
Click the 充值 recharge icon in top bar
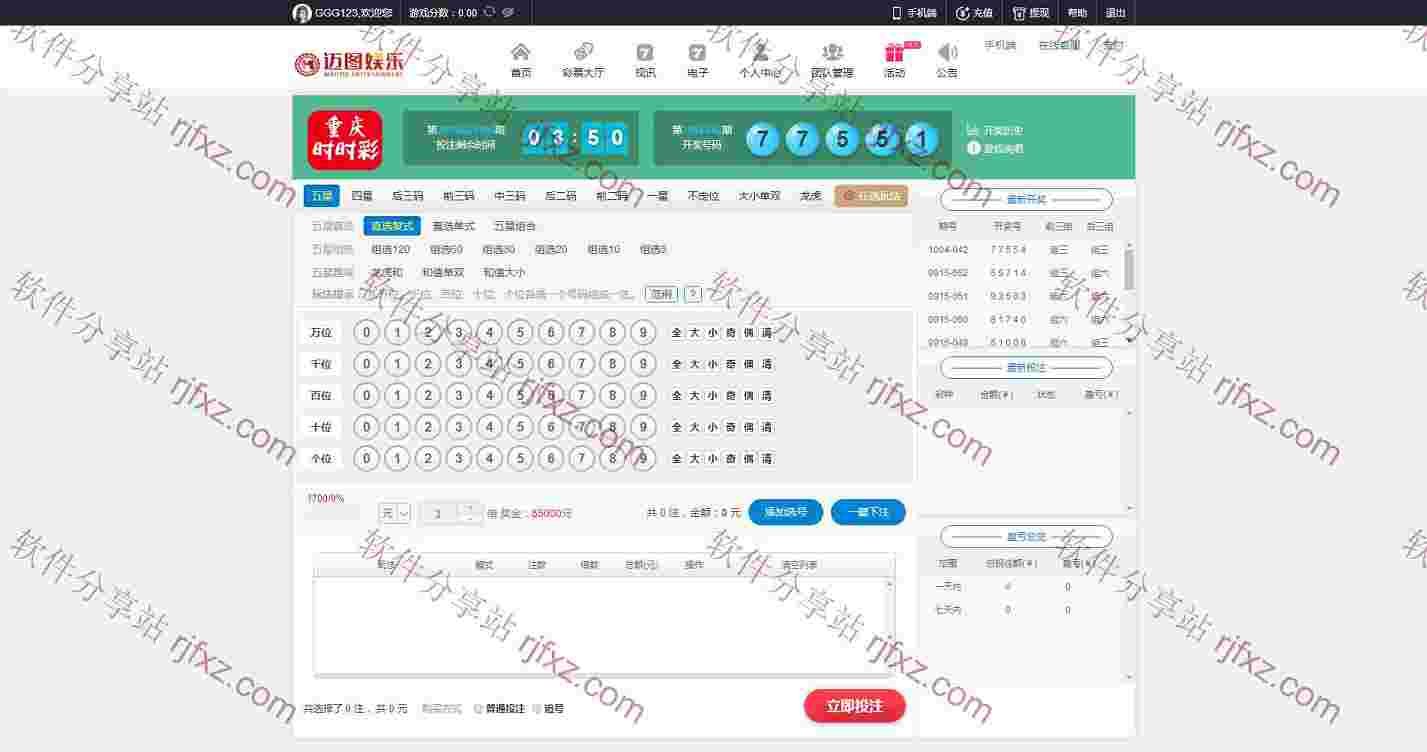coord(961,13)
